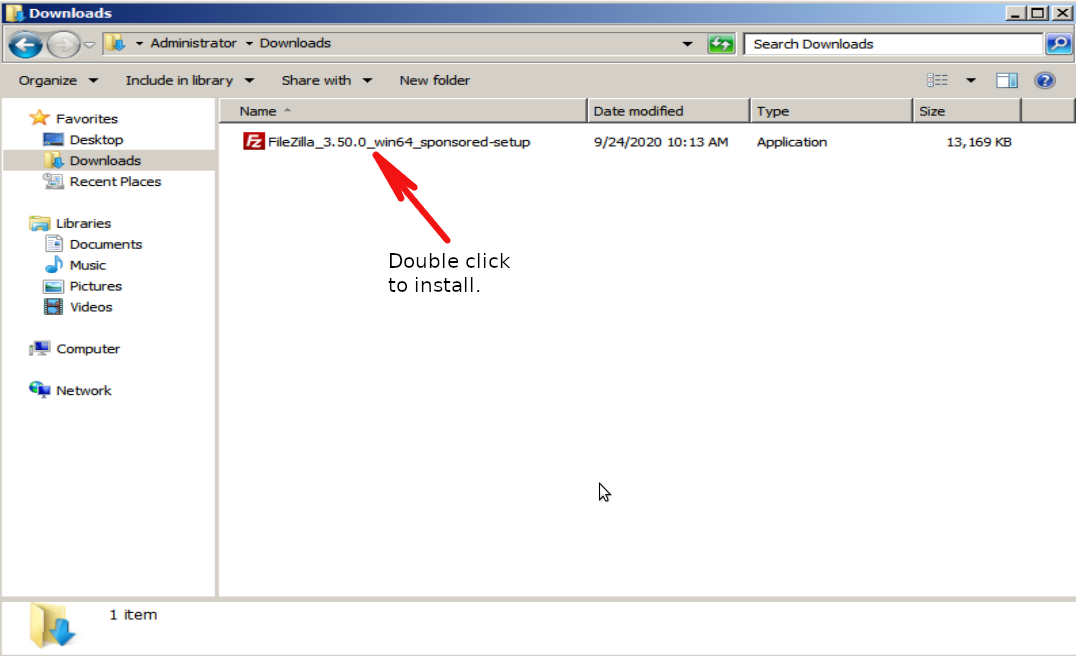Image resolution: width=1076 pixels, height=656 pixels.
Task: Select Computer in the navigation pane
Action: (x=88, y=349)
